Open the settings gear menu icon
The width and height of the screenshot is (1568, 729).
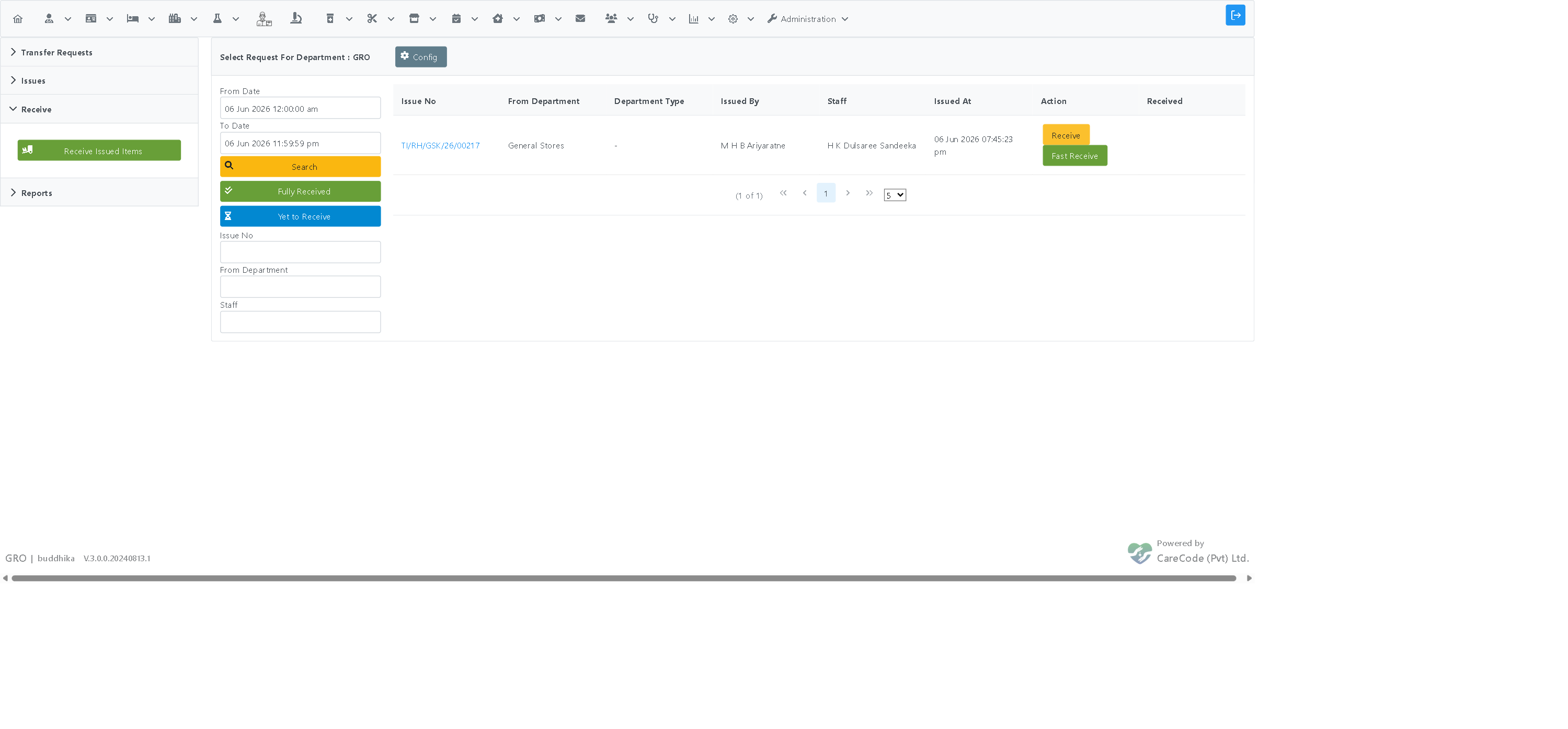733,19
